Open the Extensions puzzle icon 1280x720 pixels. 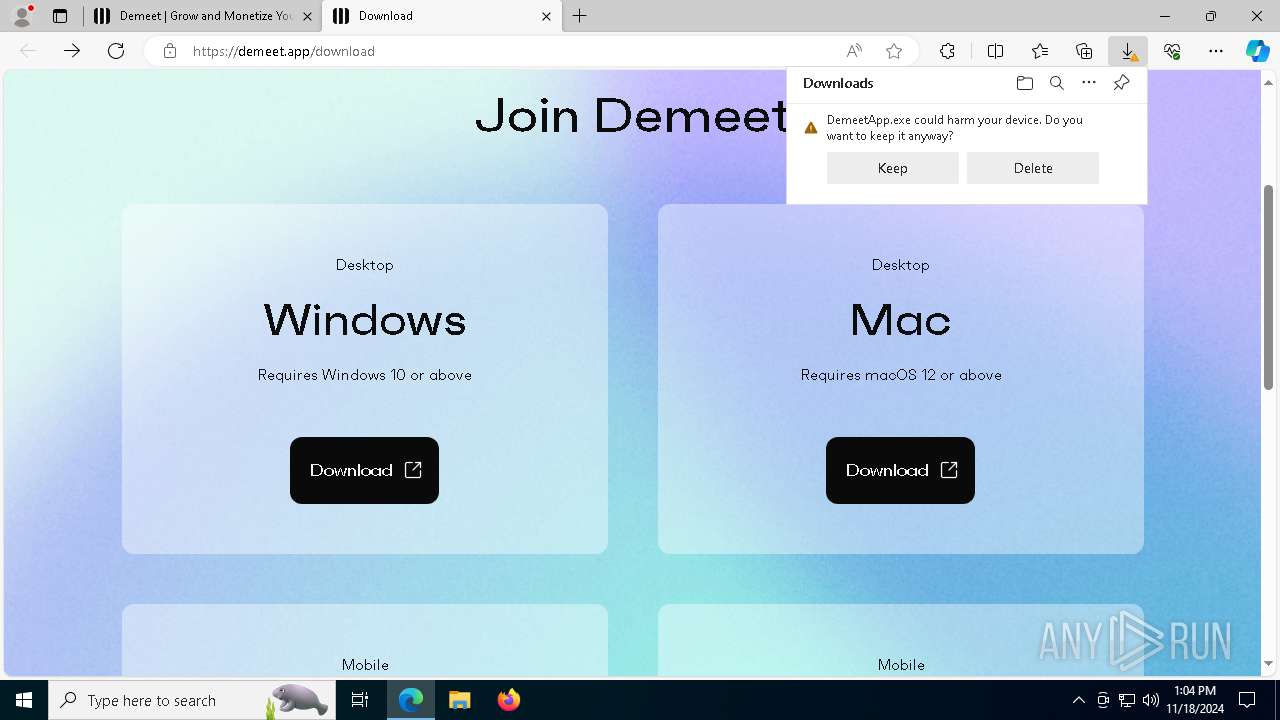click(947, 51)
